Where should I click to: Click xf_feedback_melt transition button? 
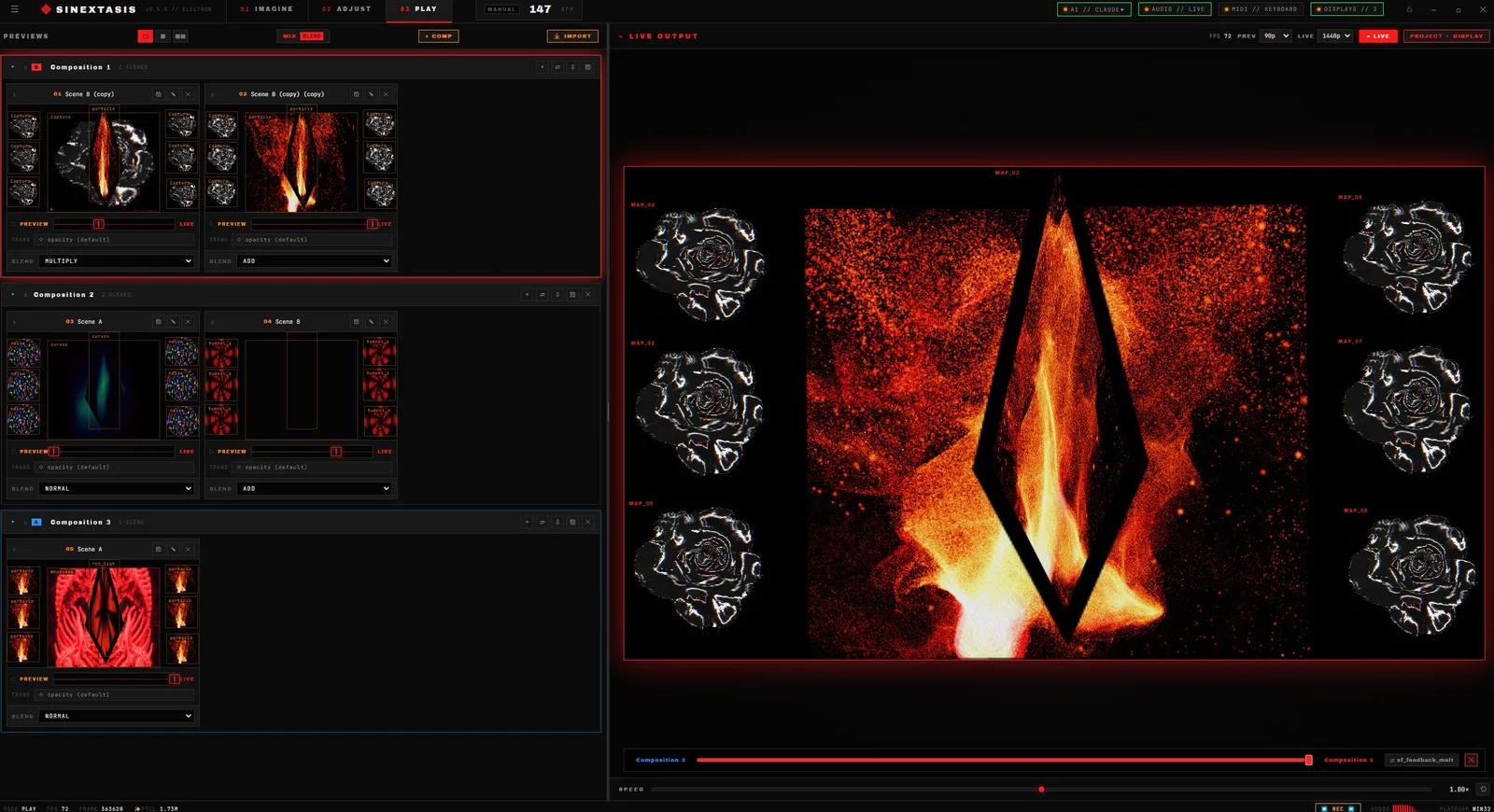(x=1421, y=760)
